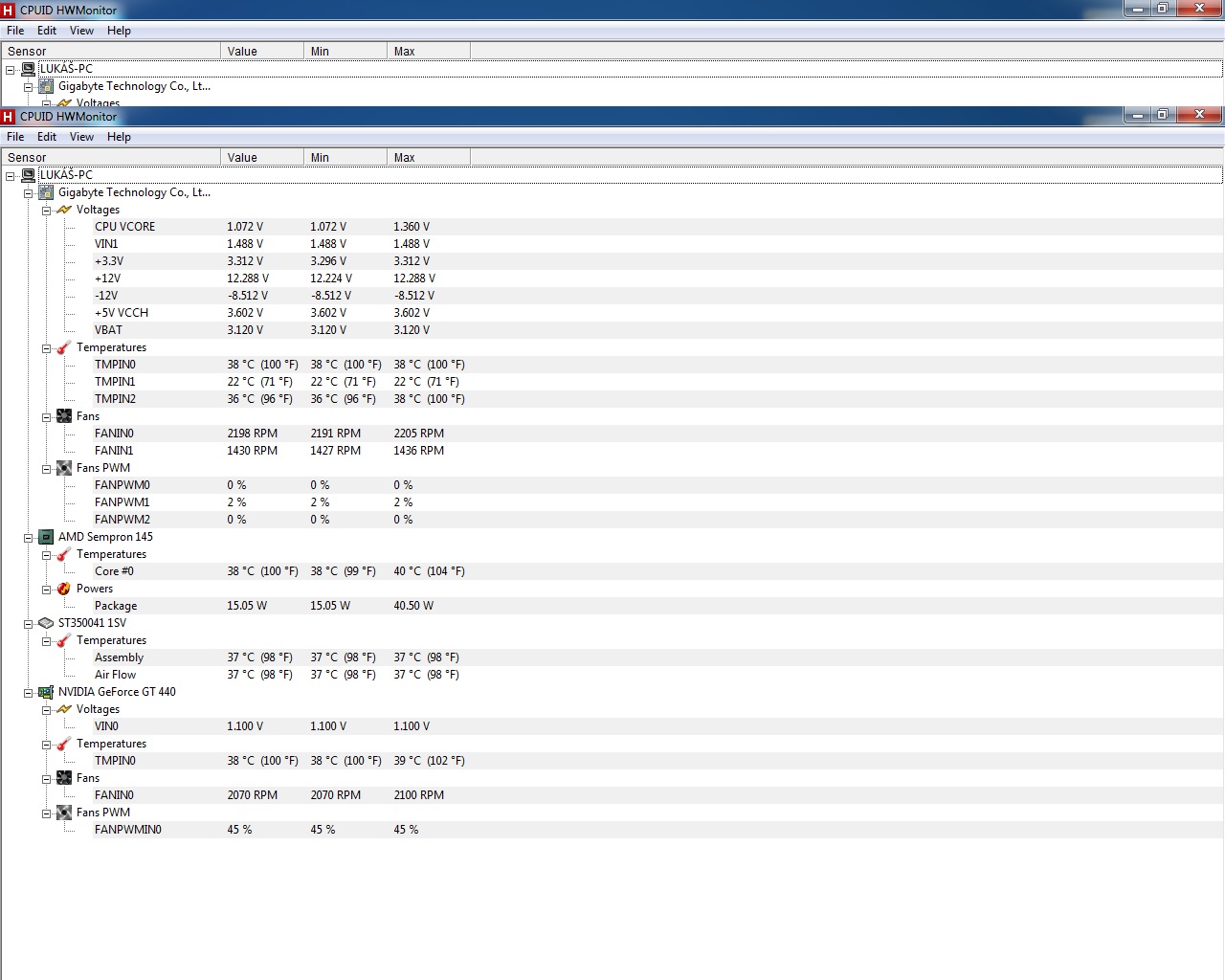Click the Gigabyte motherboard icon in back window
Viewport: 1225px width, 980px height.
(x=46, y=86)
